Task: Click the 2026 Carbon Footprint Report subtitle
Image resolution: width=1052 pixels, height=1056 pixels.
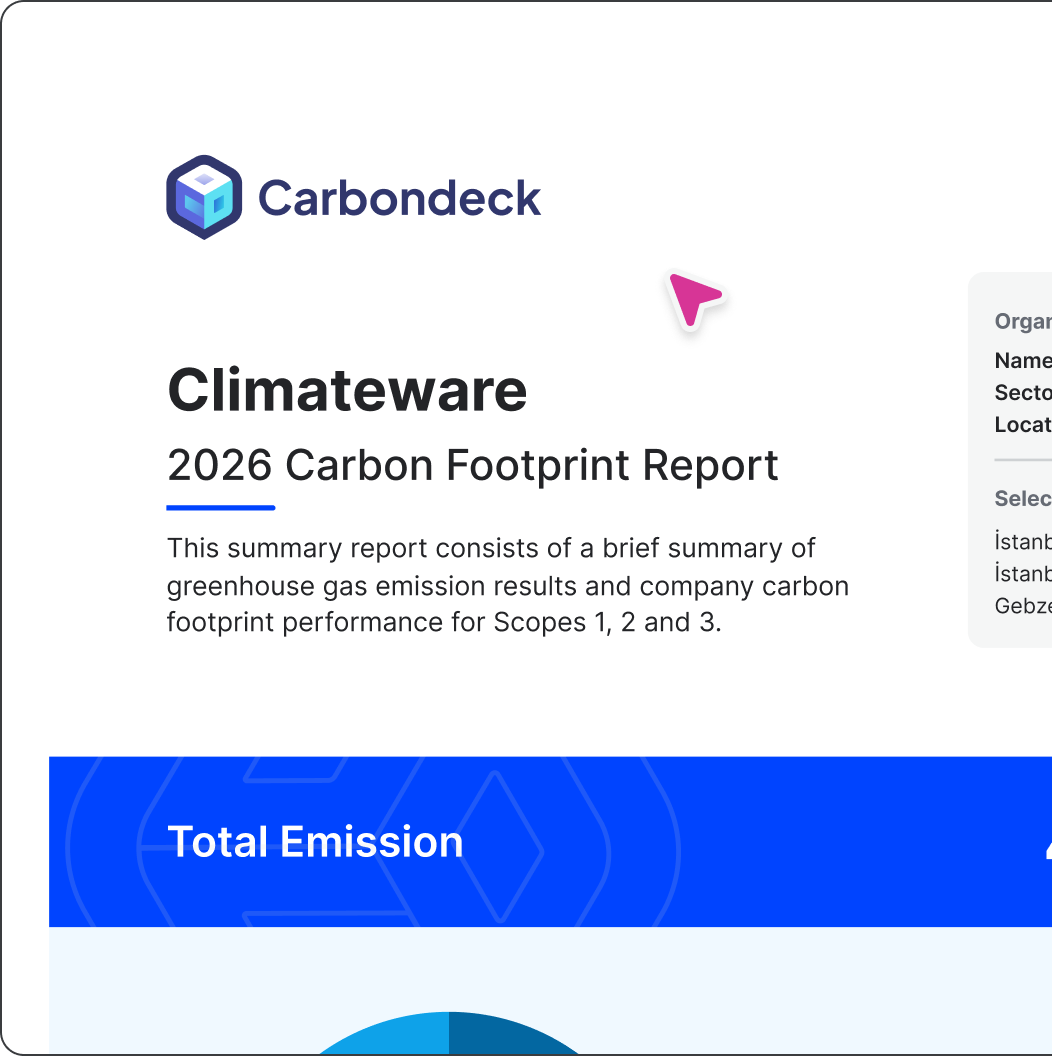Action: (472, 465)
